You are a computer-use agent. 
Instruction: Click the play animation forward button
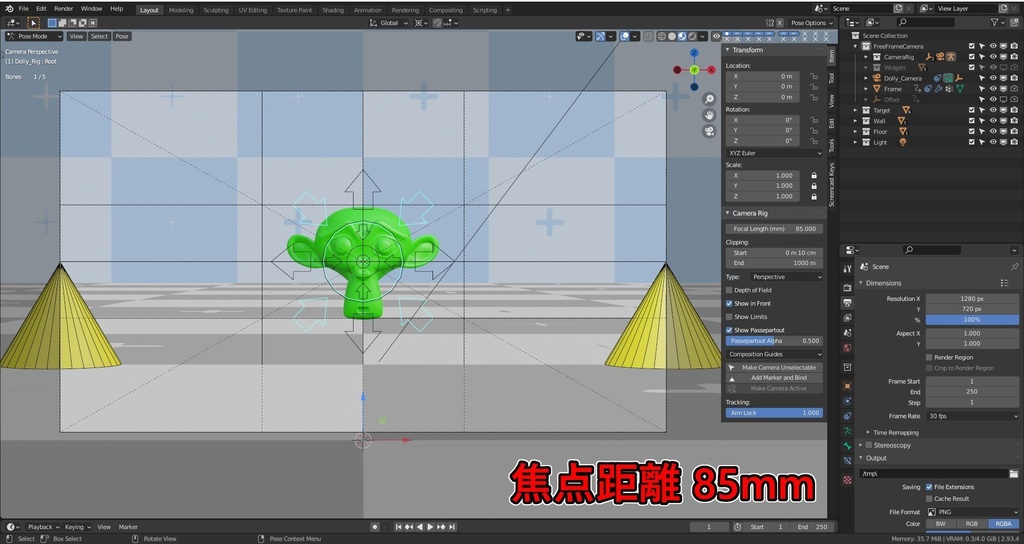point(430,527)
